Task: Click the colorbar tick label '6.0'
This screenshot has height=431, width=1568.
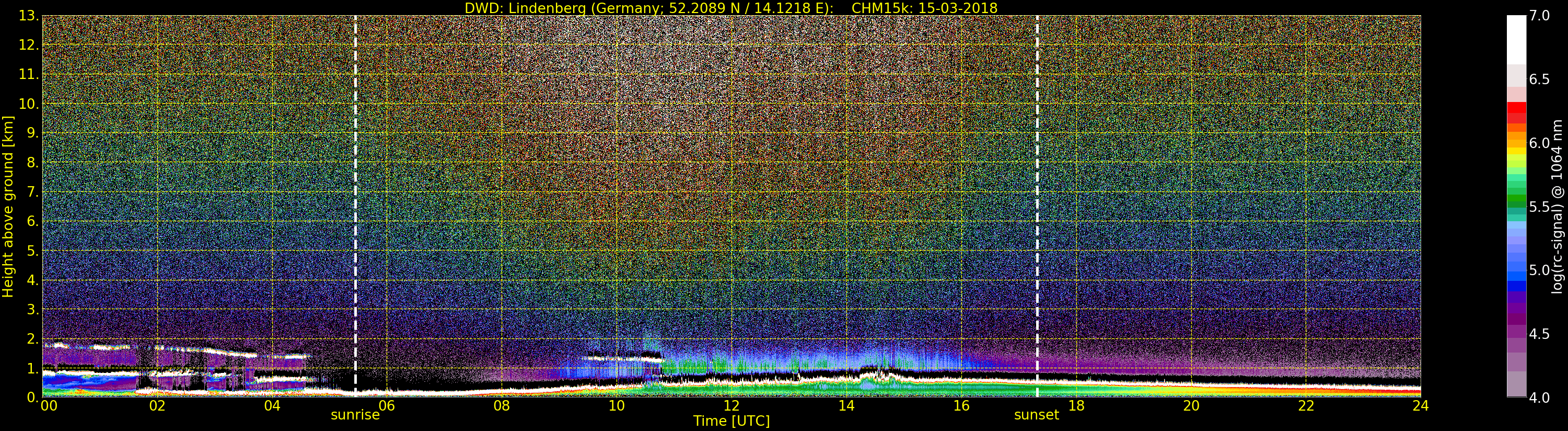Action: click(x=1539, y=143)
